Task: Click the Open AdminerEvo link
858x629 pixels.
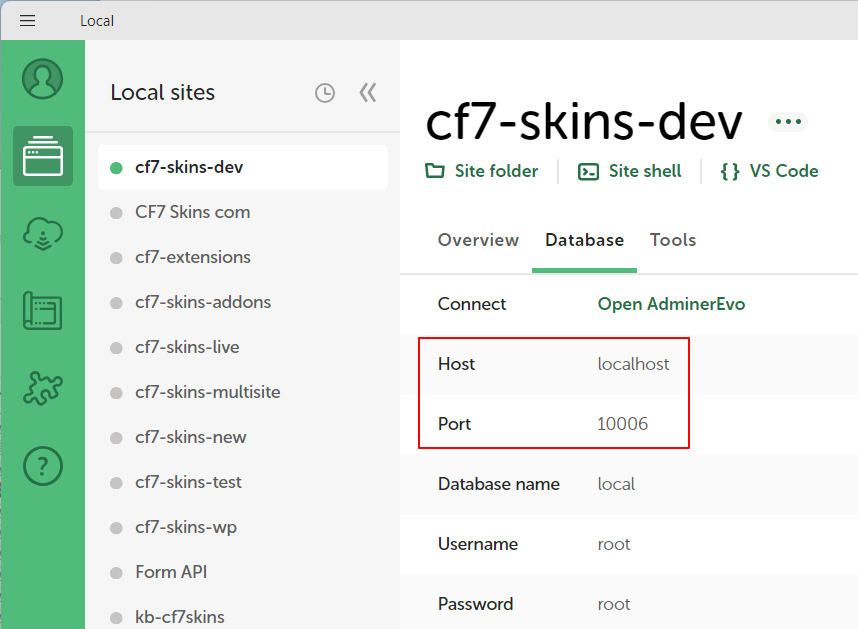Action: (671, 304)
